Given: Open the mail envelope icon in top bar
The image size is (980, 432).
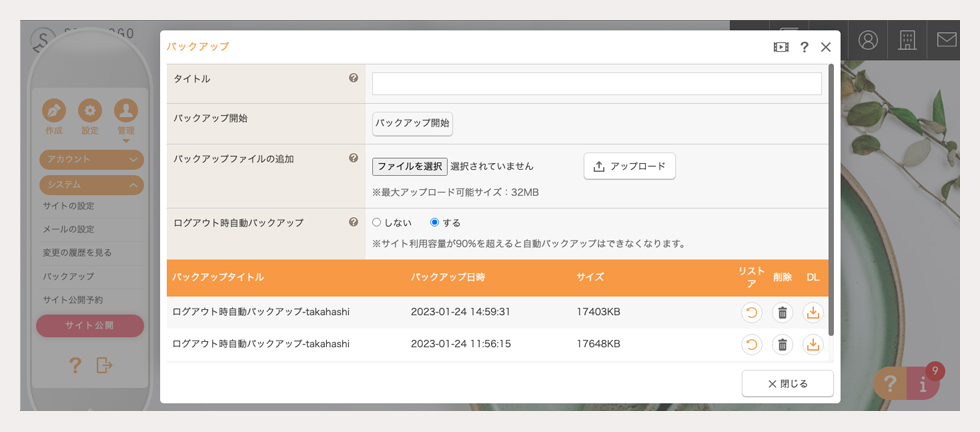Looking at the screenshot, I should click(947, 40).
